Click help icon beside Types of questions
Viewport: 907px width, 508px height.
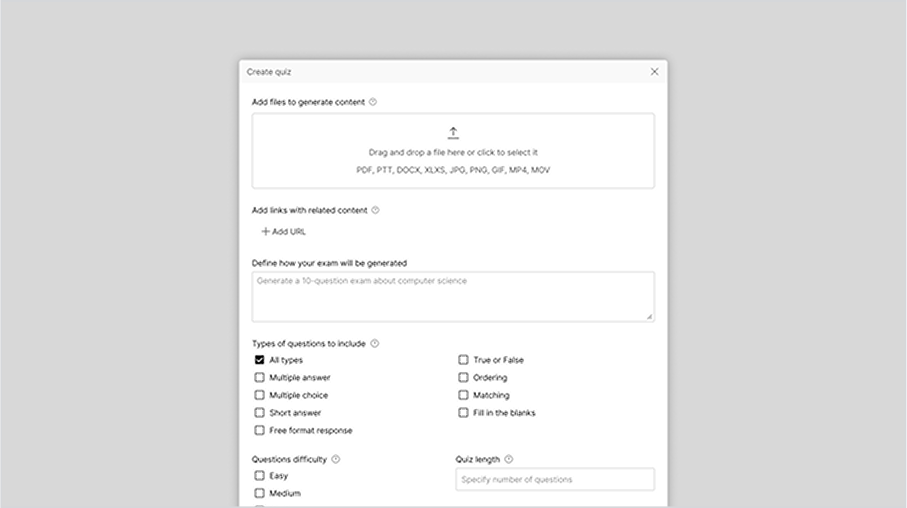pyautogui.click(x=375, y=343)
